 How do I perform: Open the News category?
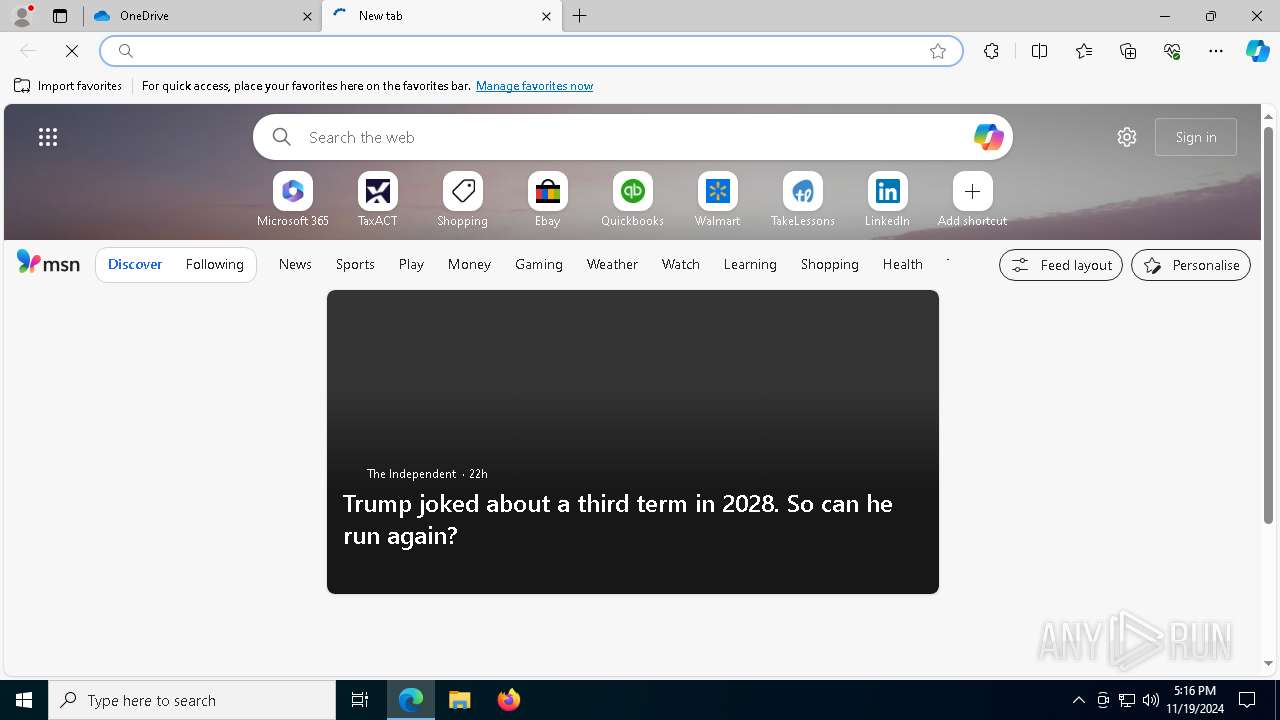pyautogui.click(x=295, y=264)
